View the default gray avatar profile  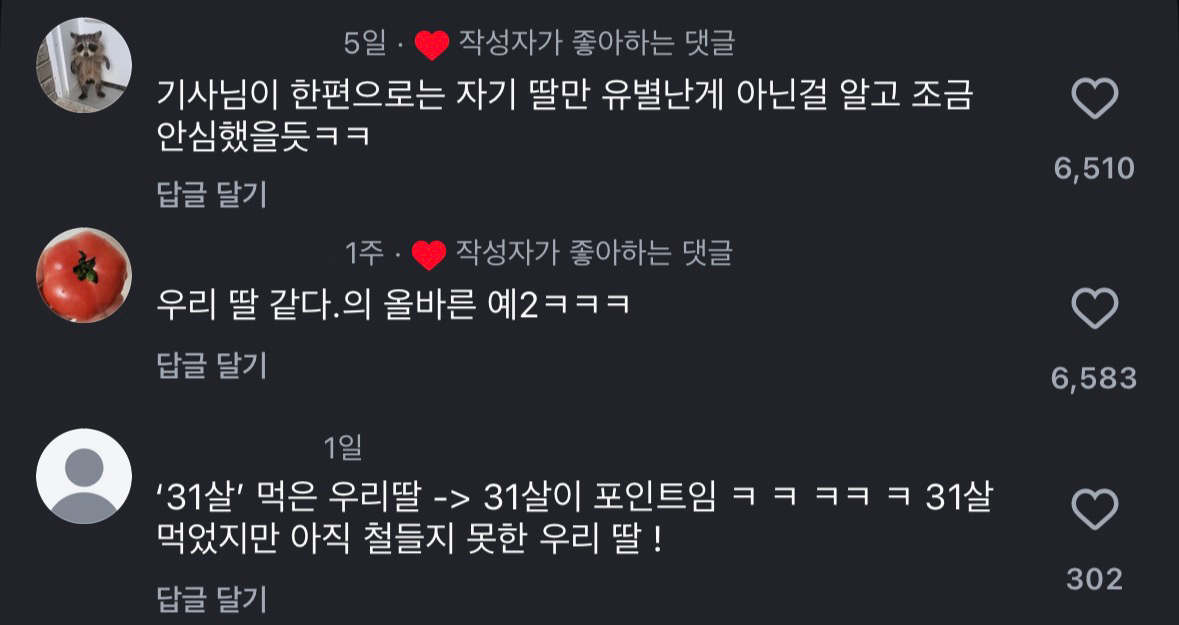(84, 476)
